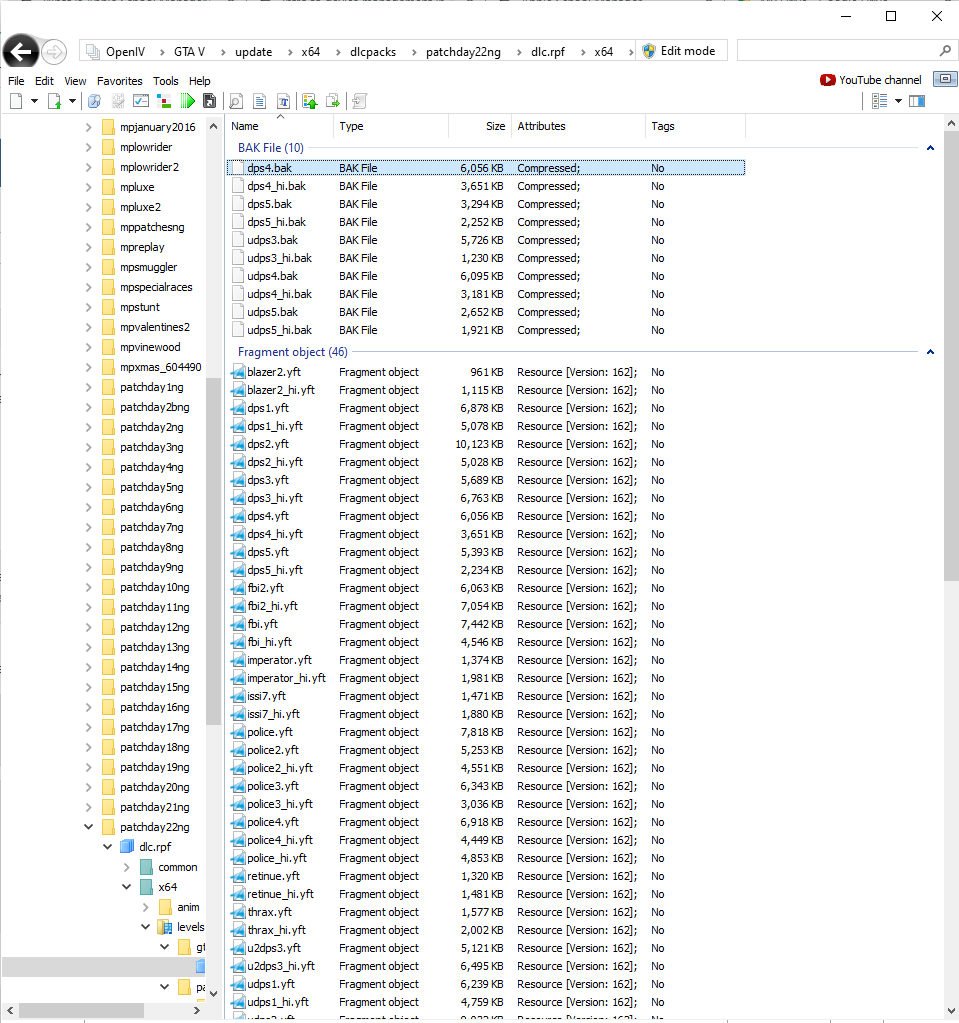Viewport: 959px width, 1023px height.
Task: Navigate to dlc.rpf in the breadcrumb
Action: coord(548,52)
